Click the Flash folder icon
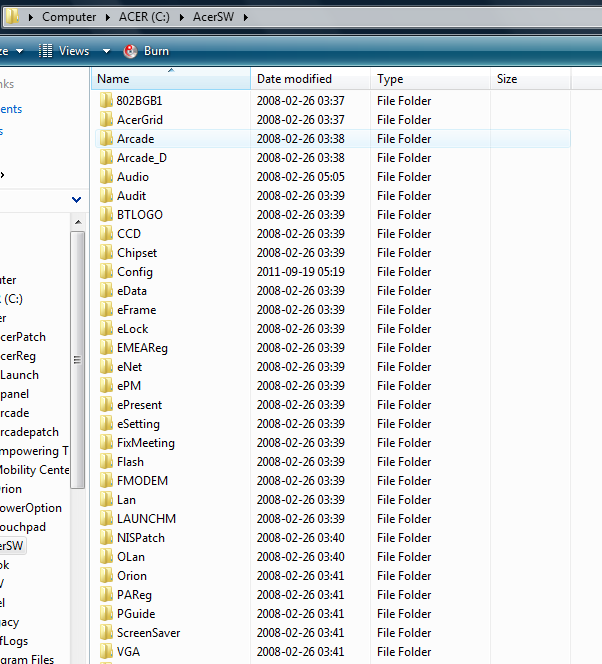This screenshot has width=602, height=664. click(x=106, y=462)
